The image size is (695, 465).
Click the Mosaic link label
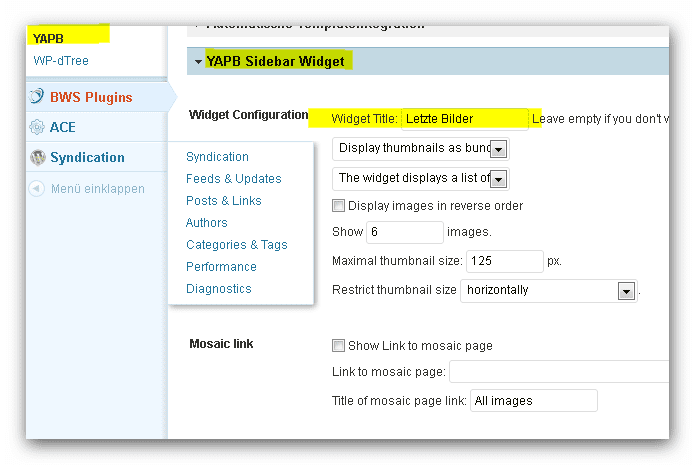coord(221,344)
